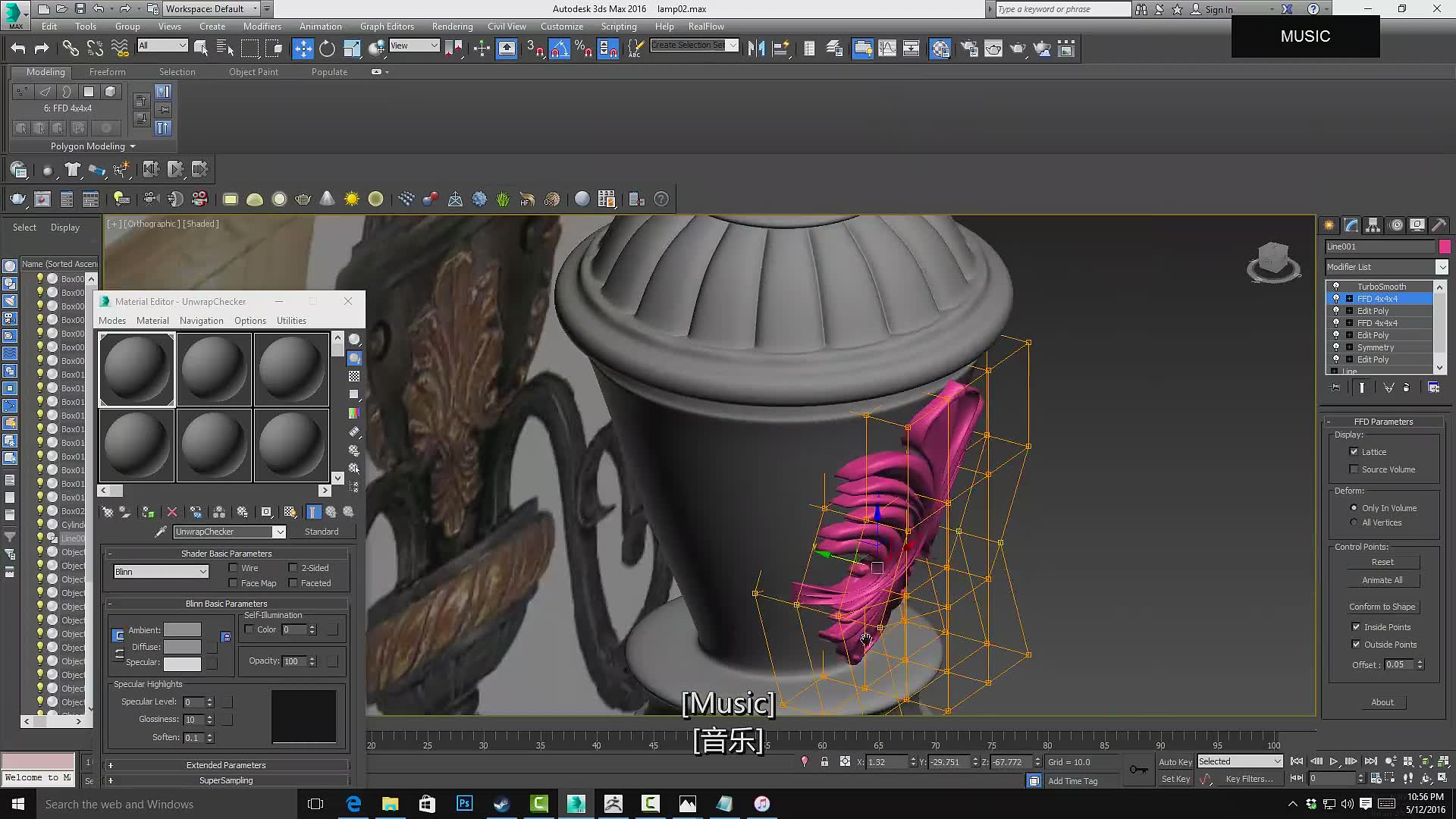Viewport: 1456px width, 819px height.
Task: Click the Sunlight icon in creation toolbar
Action: [x=352, y=199]
